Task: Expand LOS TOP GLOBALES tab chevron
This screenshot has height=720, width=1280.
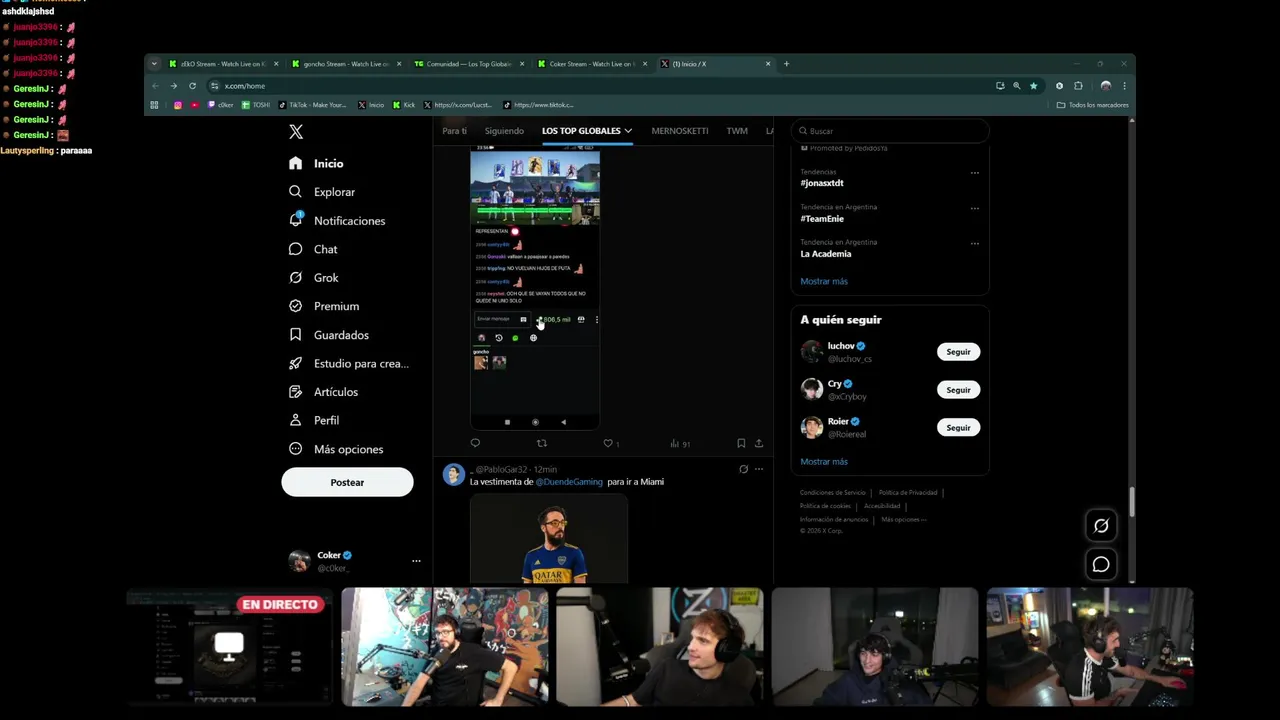Action: tap(628, 131)
